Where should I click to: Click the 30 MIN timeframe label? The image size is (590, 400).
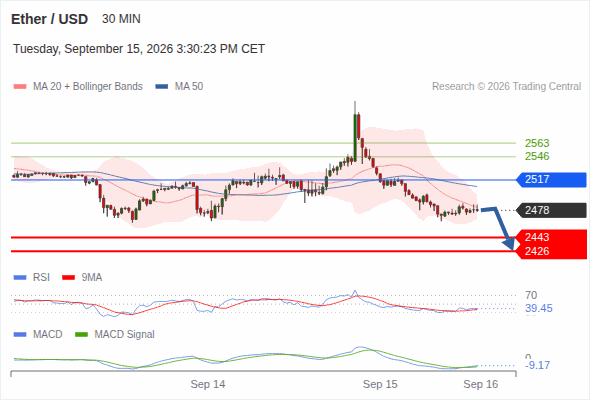(121, 19)
